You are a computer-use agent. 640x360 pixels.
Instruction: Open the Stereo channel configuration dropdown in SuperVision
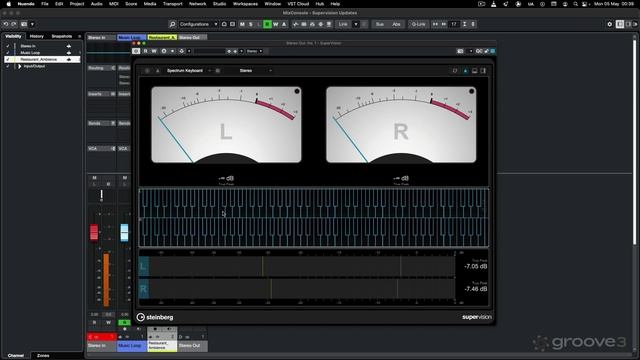pos(255,71)
